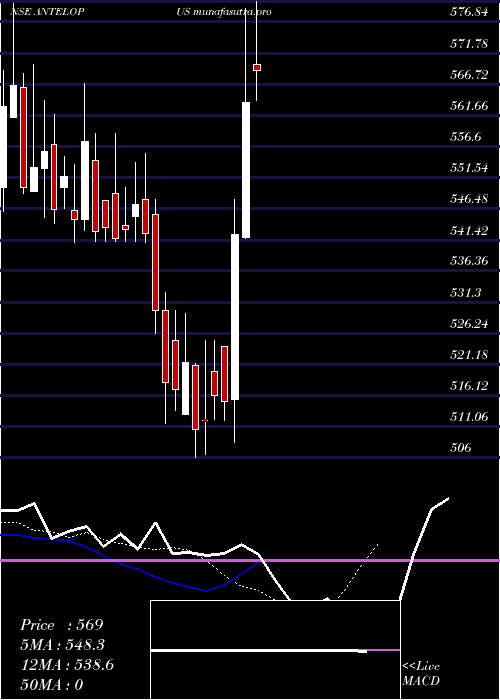Click the small red candle near 567
The image size is (500, 700).
(x=257, y=67)
